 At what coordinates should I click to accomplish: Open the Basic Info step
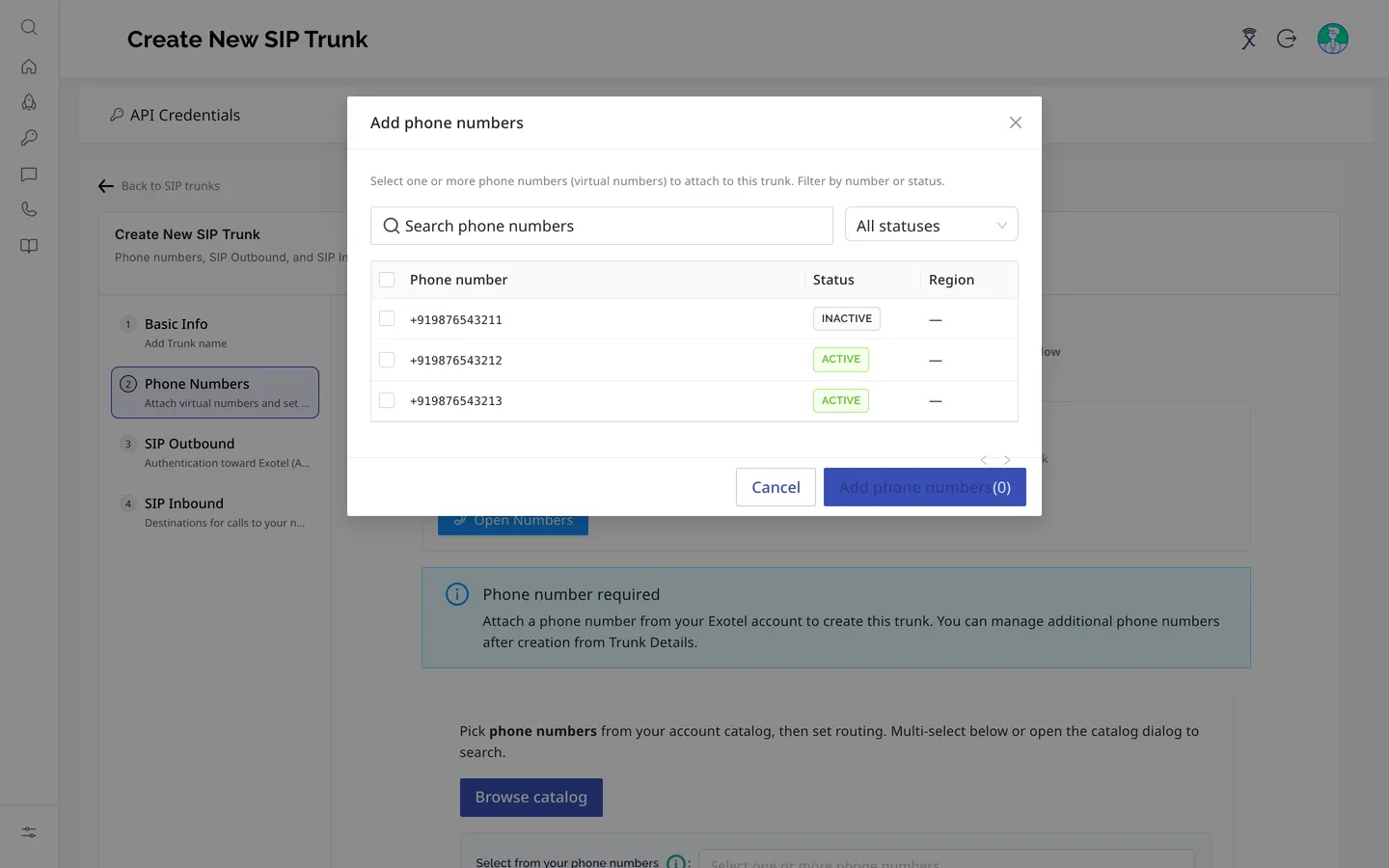[215, 333]
